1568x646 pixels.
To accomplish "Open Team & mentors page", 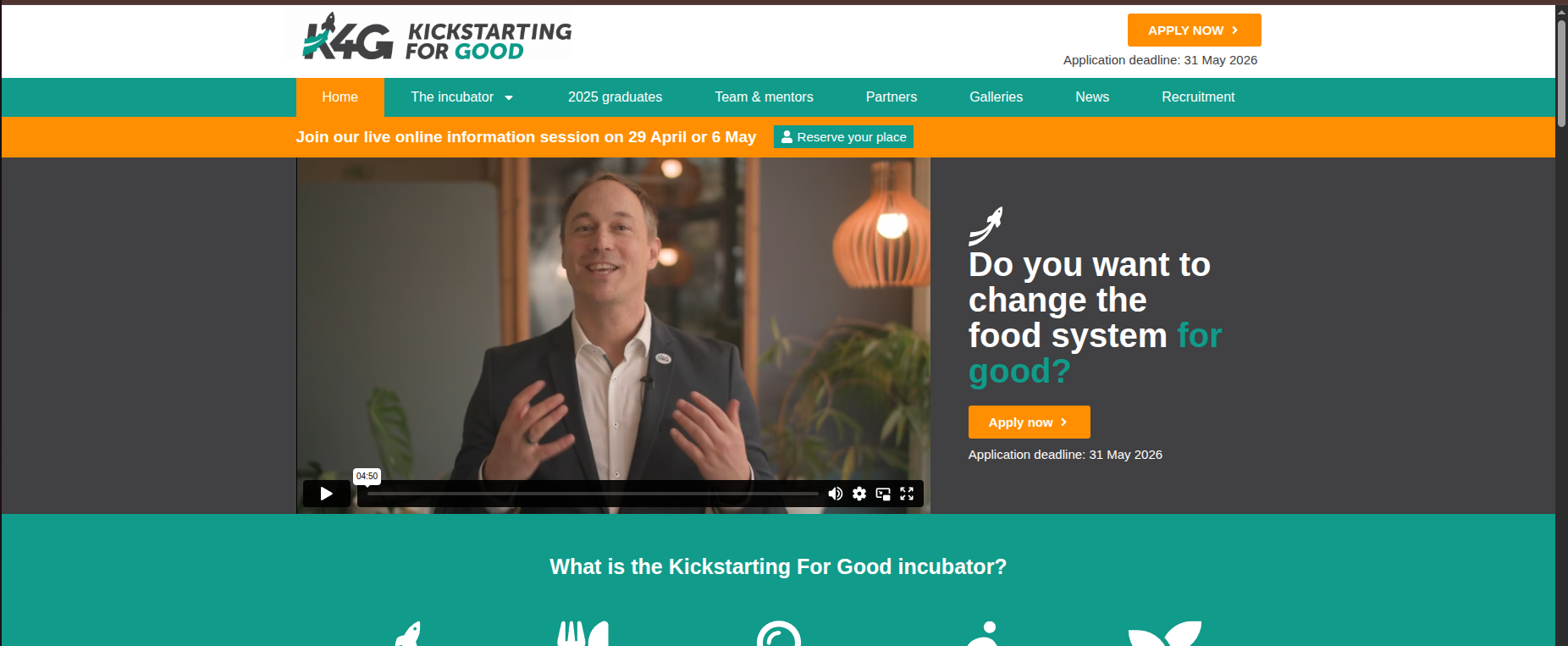I will point(764,97).
